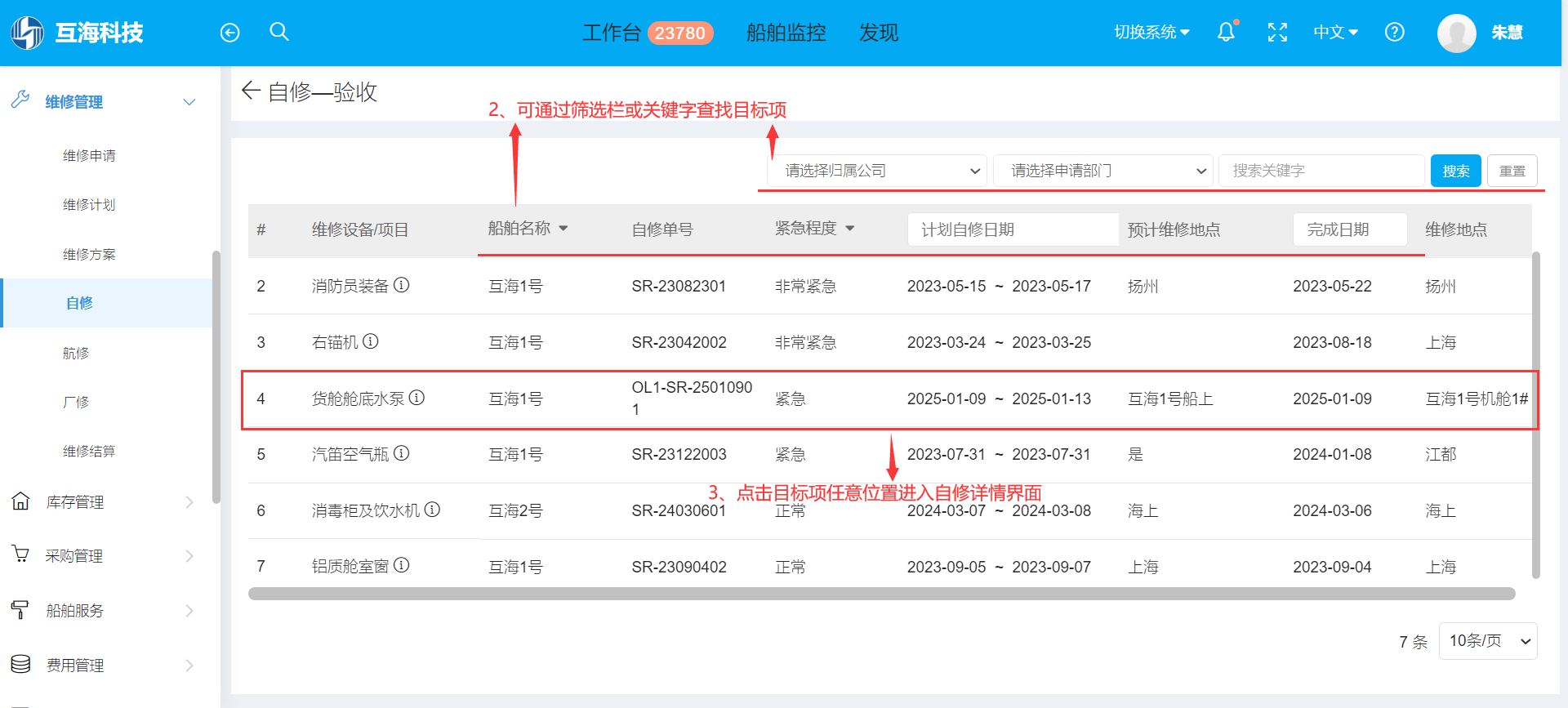Open the 中文 language dropdown
Screen dimensions: 1568x708
[1336, 33]
